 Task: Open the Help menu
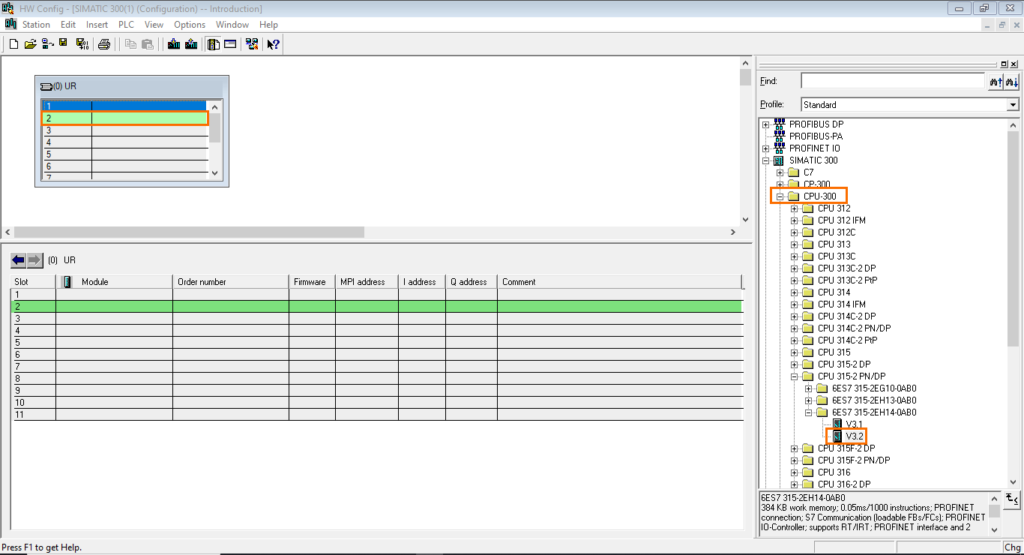click(x=268, y=25)
